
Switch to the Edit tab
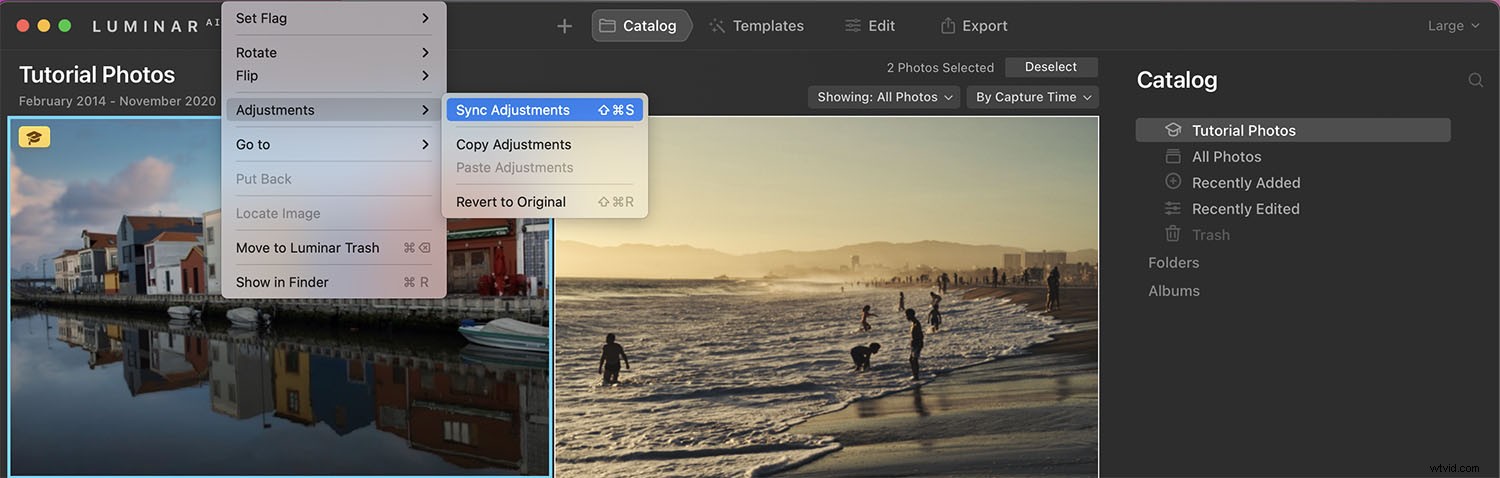pos(869,26)
